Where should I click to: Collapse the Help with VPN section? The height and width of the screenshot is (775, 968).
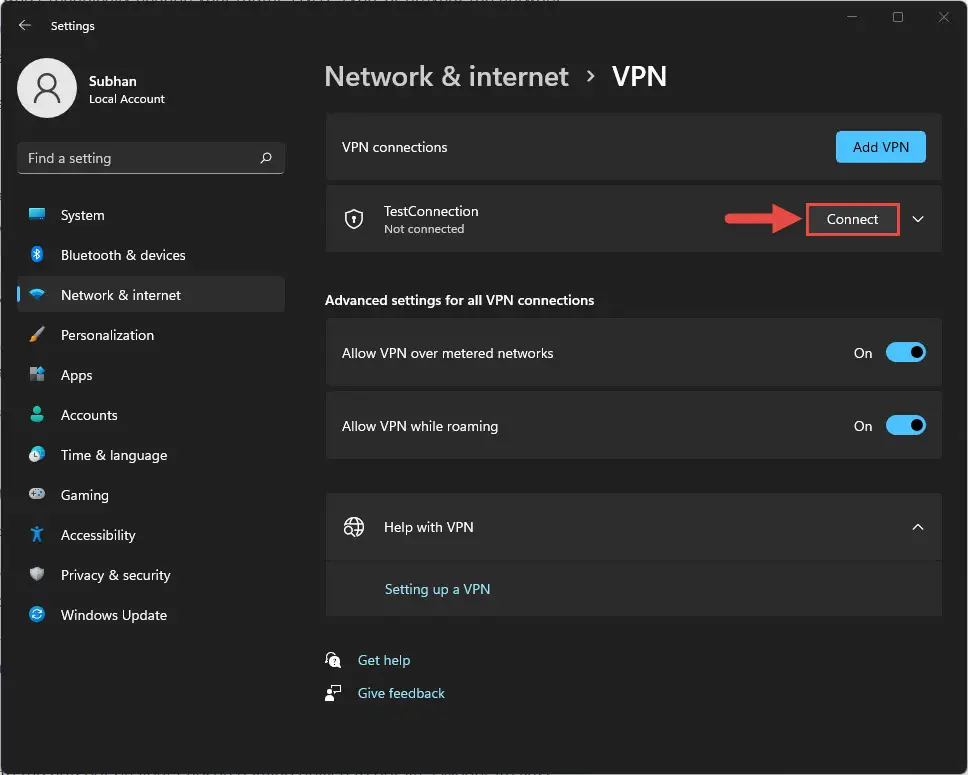tap(918, 527)
